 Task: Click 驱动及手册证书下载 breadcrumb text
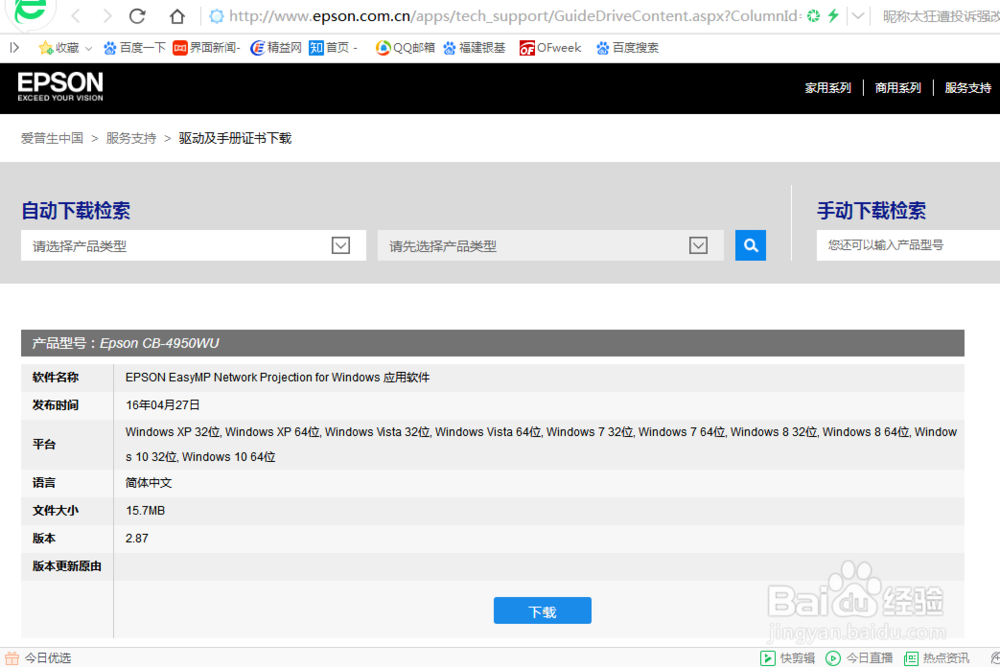pos(235,138)
